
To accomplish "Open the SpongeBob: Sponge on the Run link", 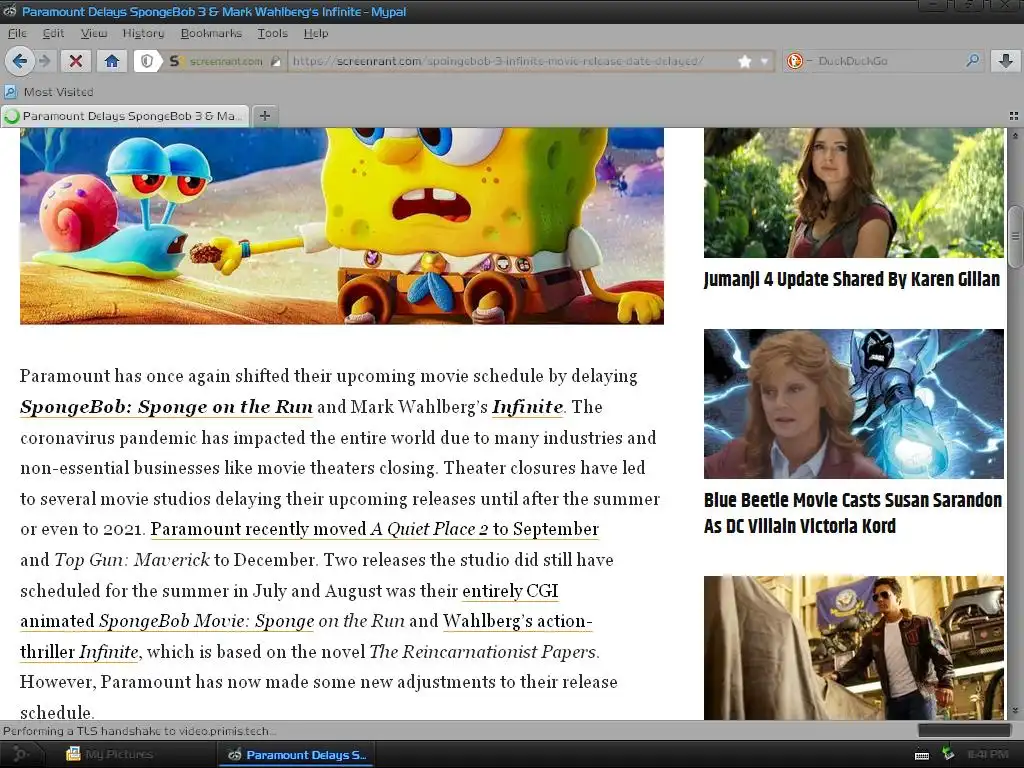I will [x=166, y=407].
